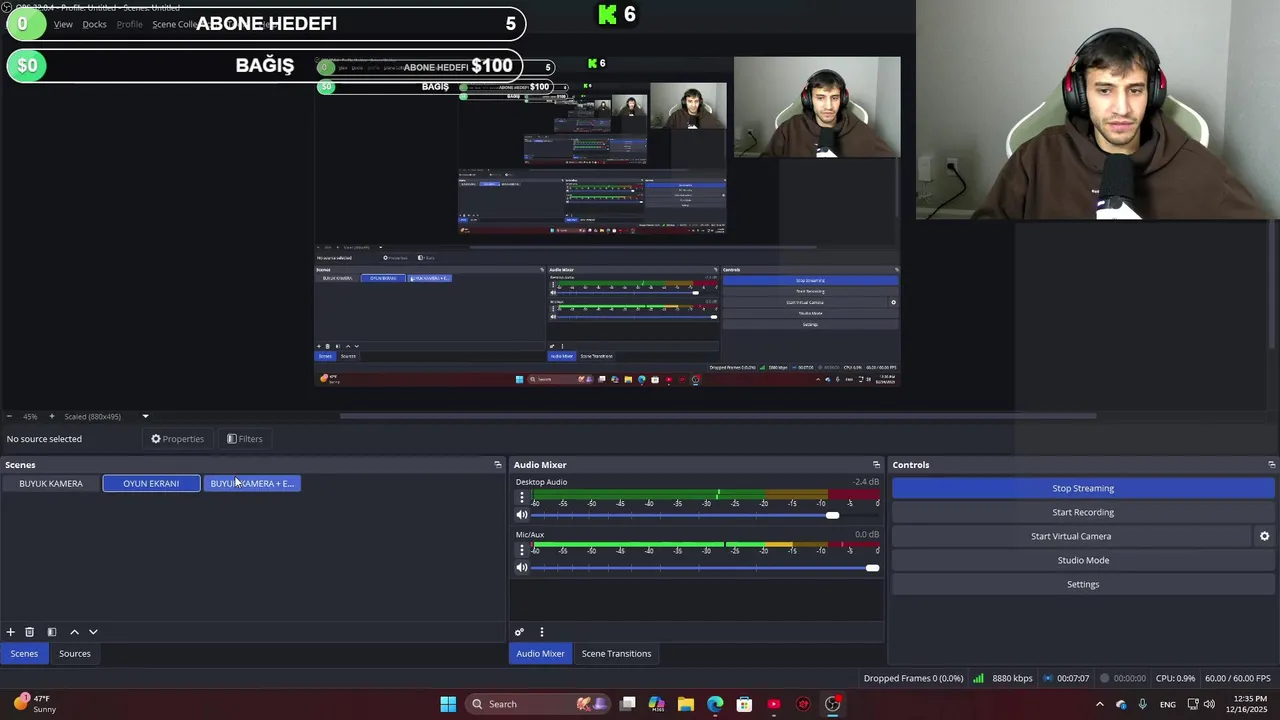Select the BUYUK KAMERA + E... scene
The image size is (1280, 720).
point(252,483)
